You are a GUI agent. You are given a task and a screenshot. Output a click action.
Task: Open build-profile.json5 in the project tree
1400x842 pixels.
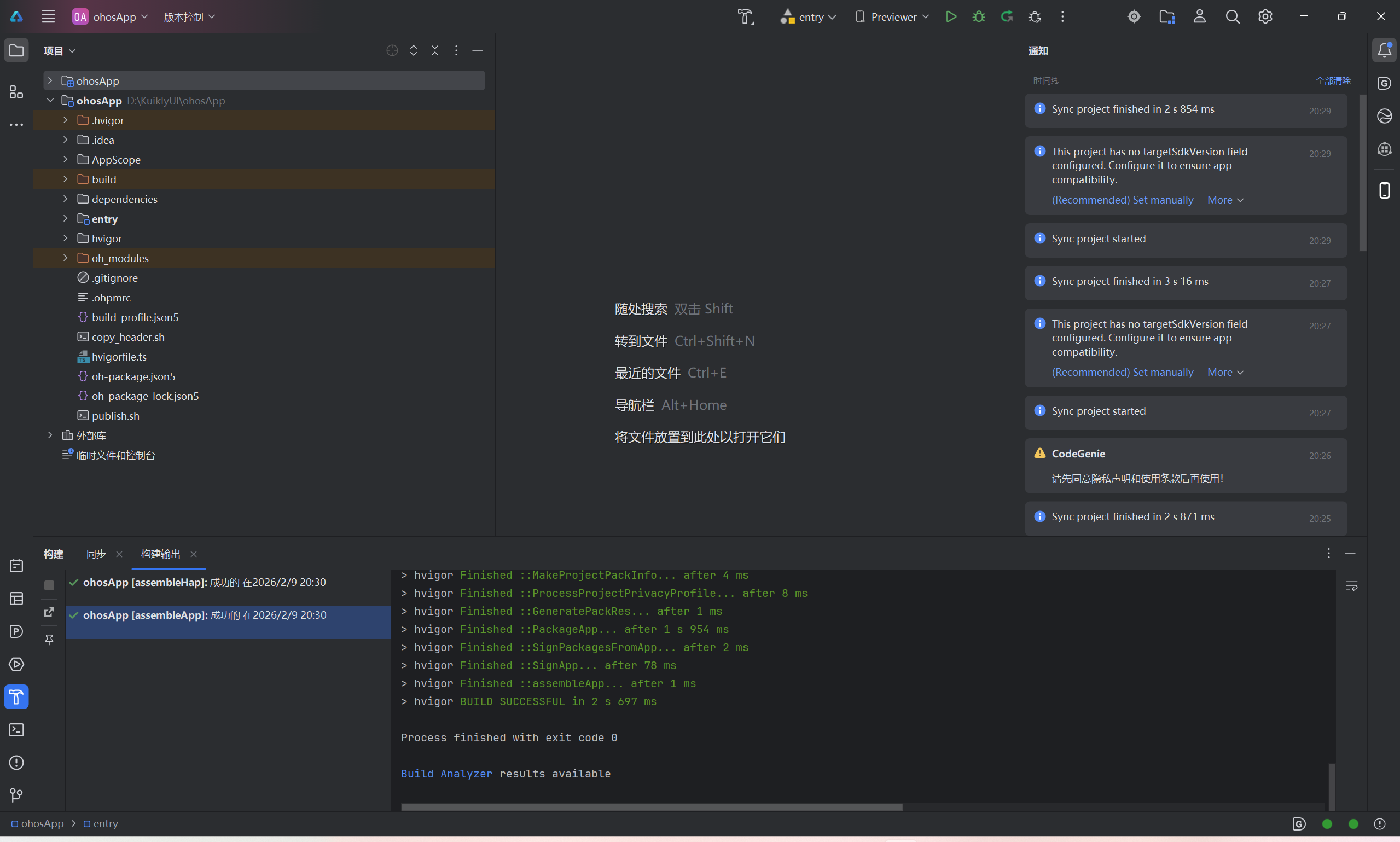[x=135, y=317]
